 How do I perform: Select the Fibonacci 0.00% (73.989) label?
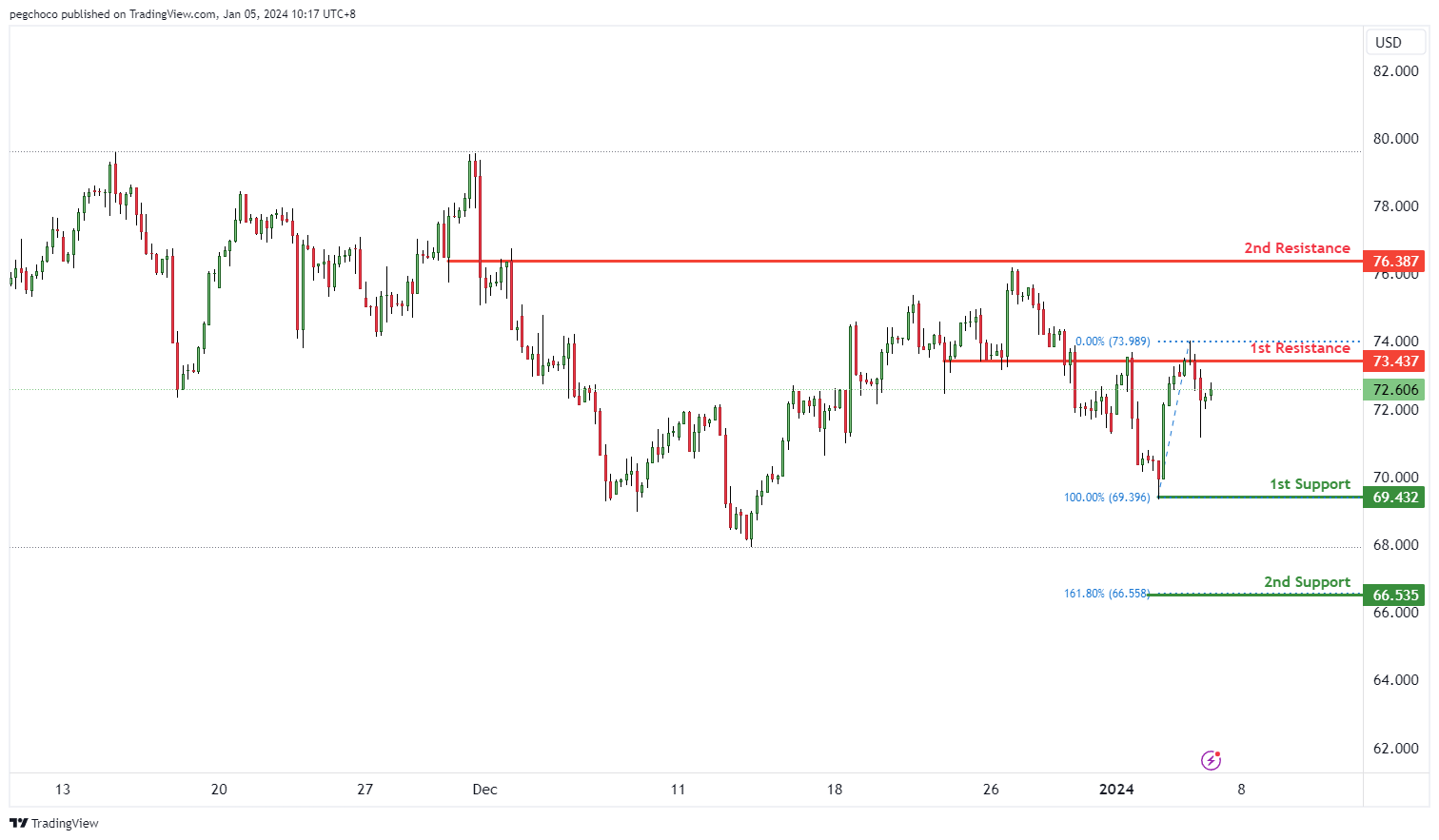pyautogui.click(x=1113, y=342)
